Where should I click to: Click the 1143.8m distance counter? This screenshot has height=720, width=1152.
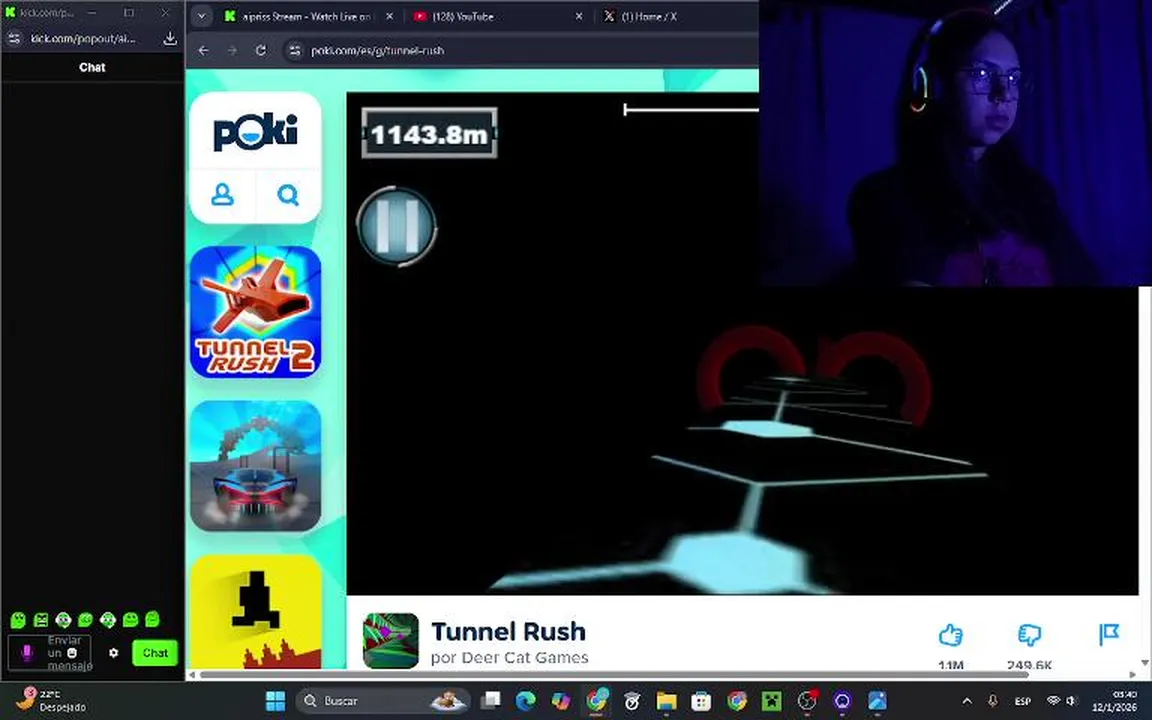coord(430,133)
